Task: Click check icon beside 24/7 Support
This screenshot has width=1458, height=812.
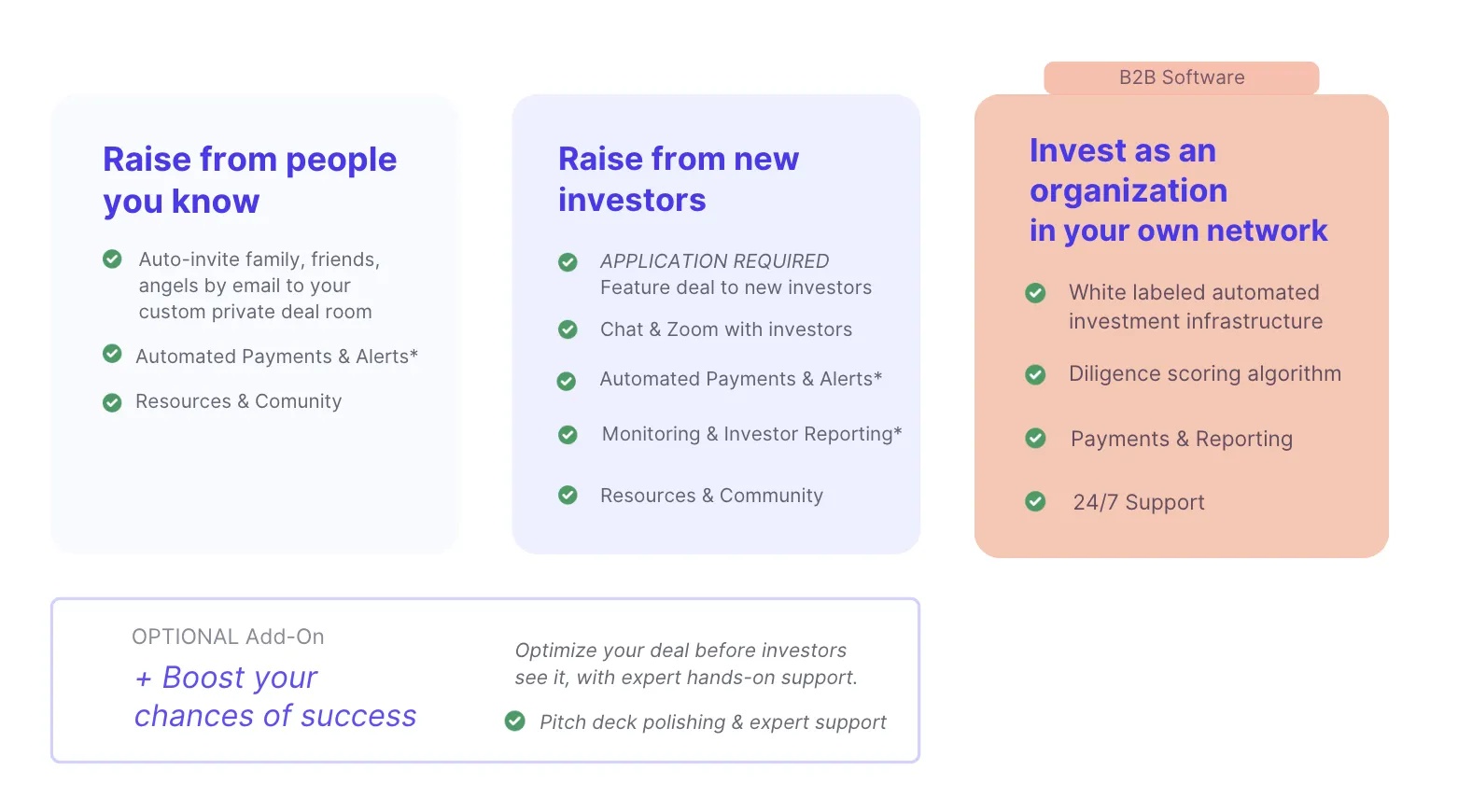Action: (x=1035, y=502)
